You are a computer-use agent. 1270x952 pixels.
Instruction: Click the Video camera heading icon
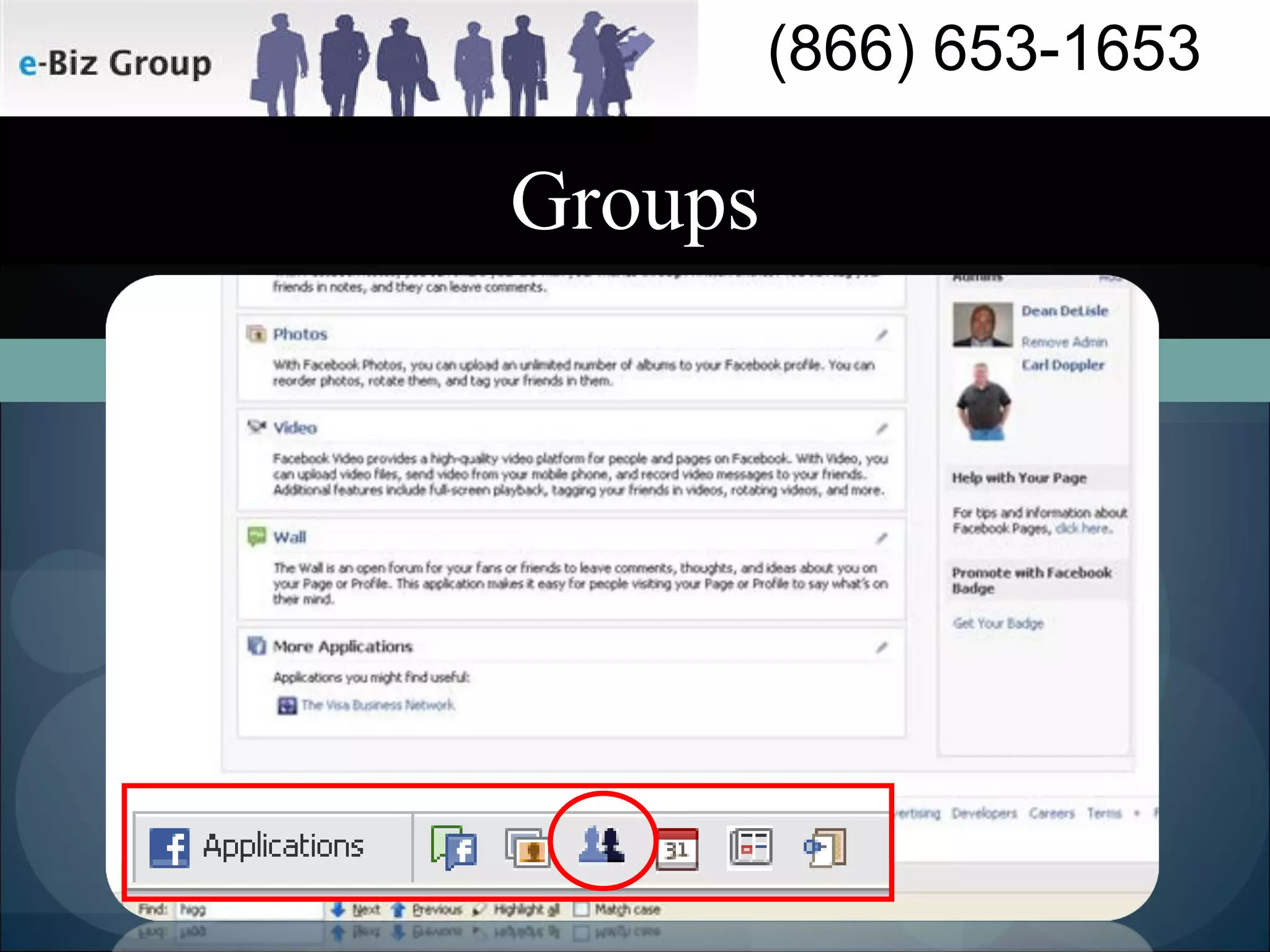point(256,427)
